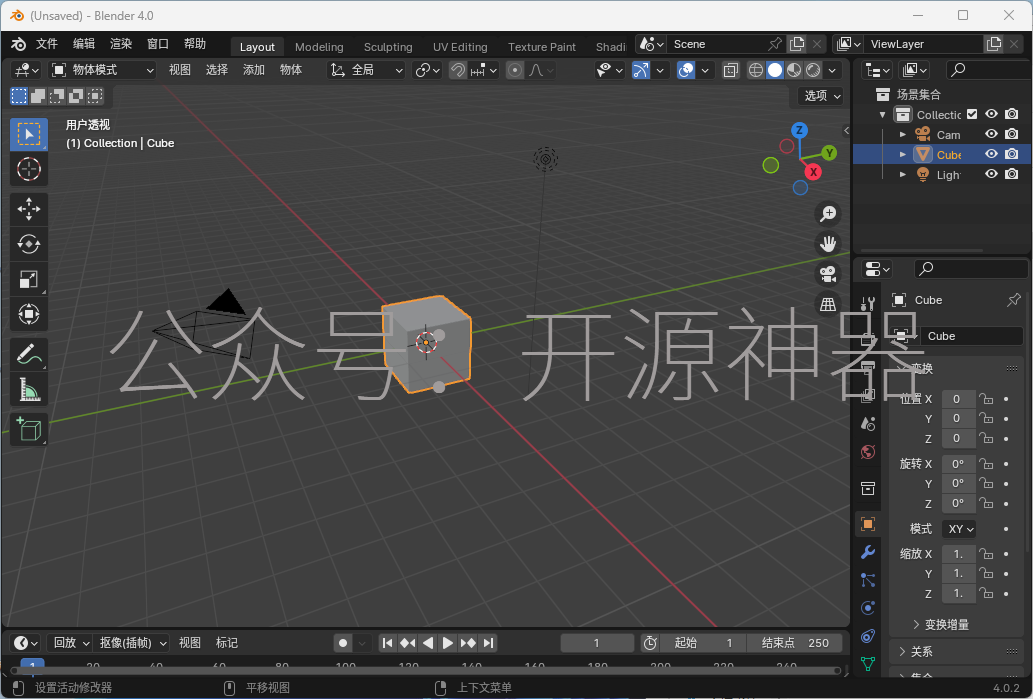Open the World properties tab
This screenshot has width=1033, height=699.
868,452
